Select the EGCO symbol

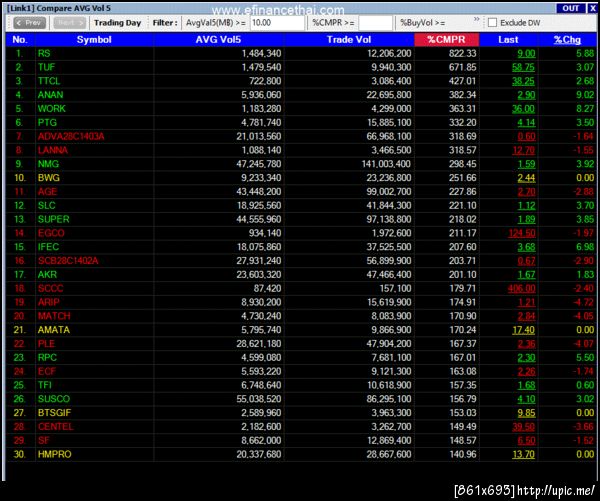51,233
